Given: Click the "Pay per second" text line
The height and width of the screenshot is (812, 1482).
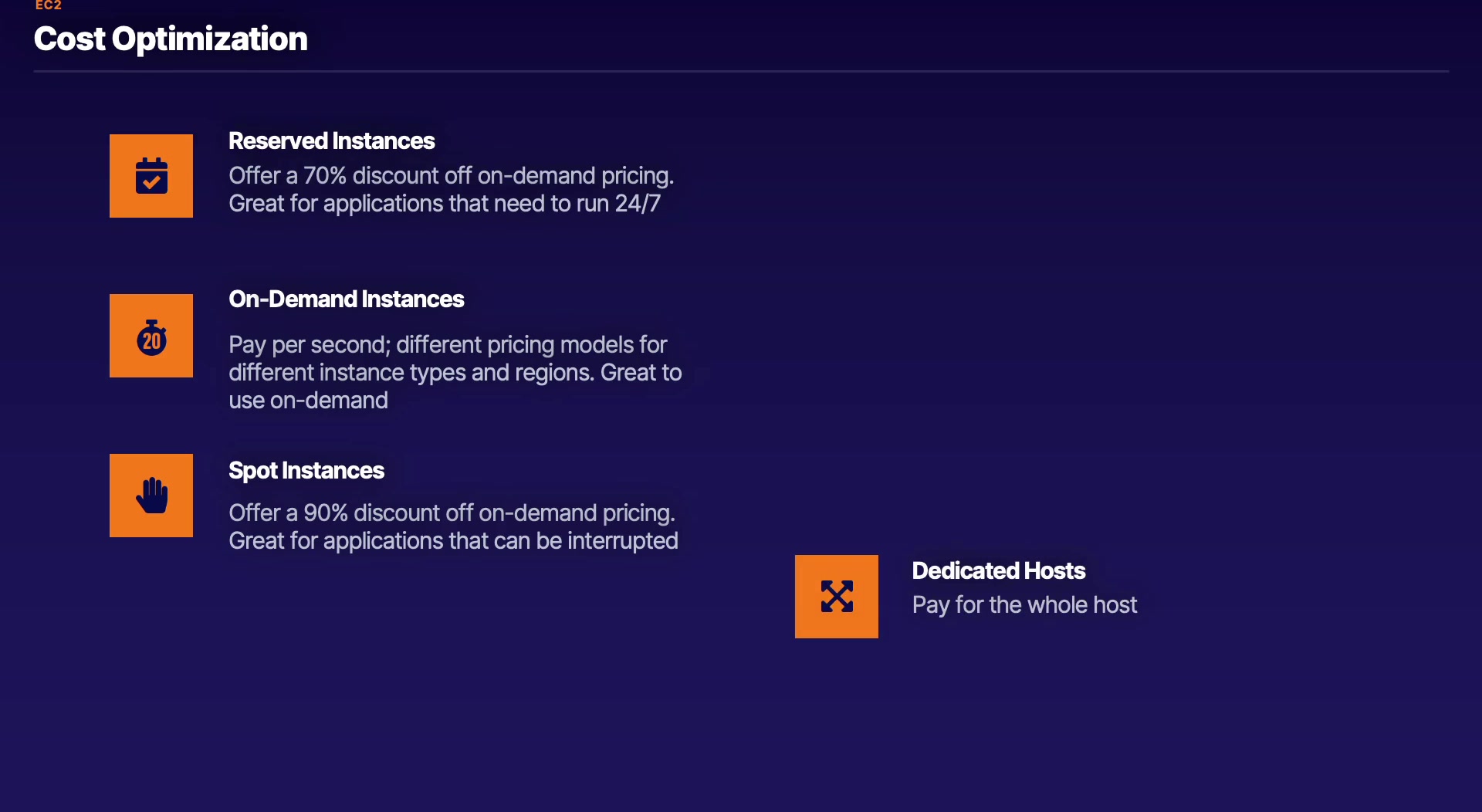Looking at the screenshot, I should pos(448,345).
